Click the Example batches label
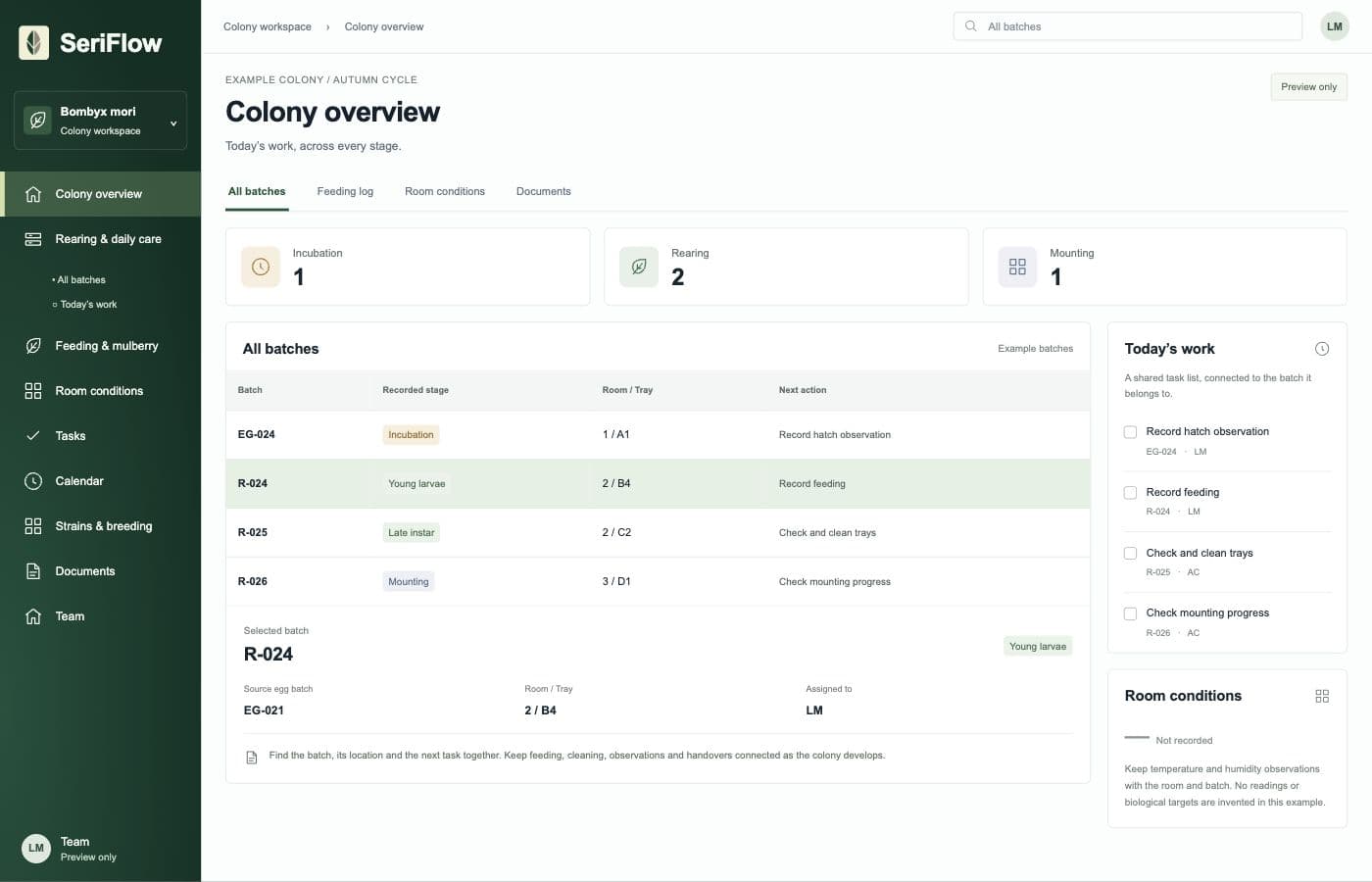 click(1035, 349)
